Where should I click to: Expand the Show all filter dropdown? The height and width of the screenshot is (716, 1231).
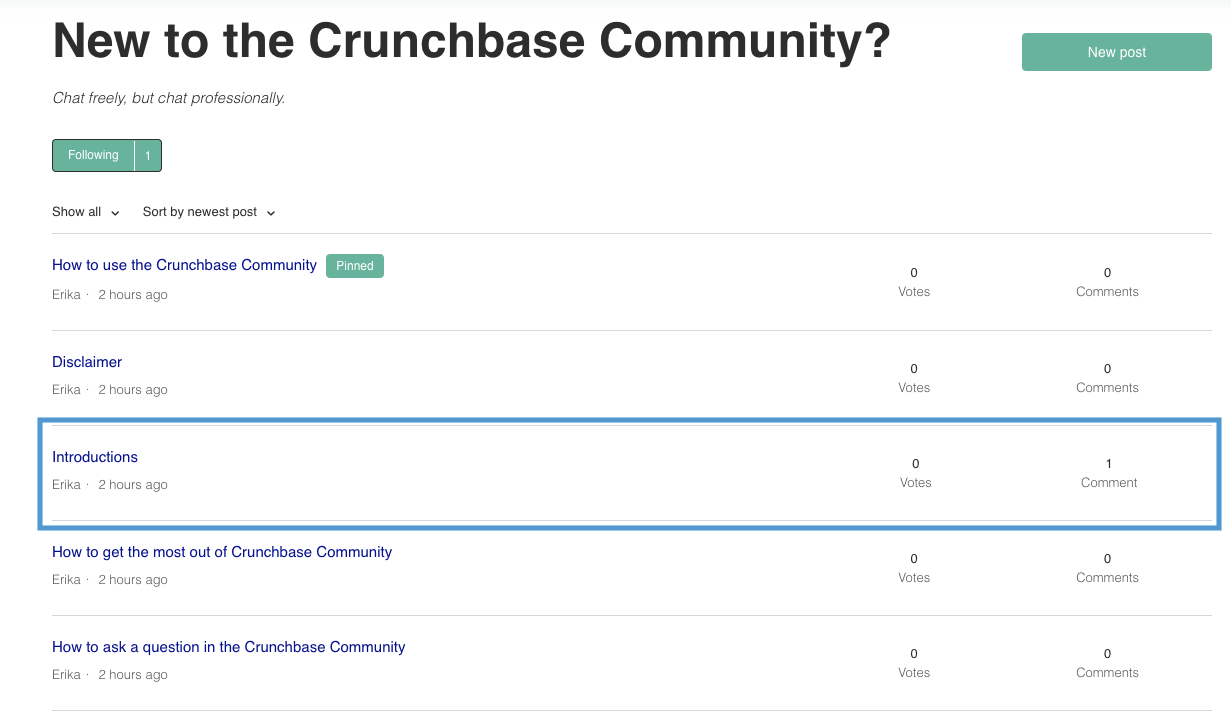86,212
